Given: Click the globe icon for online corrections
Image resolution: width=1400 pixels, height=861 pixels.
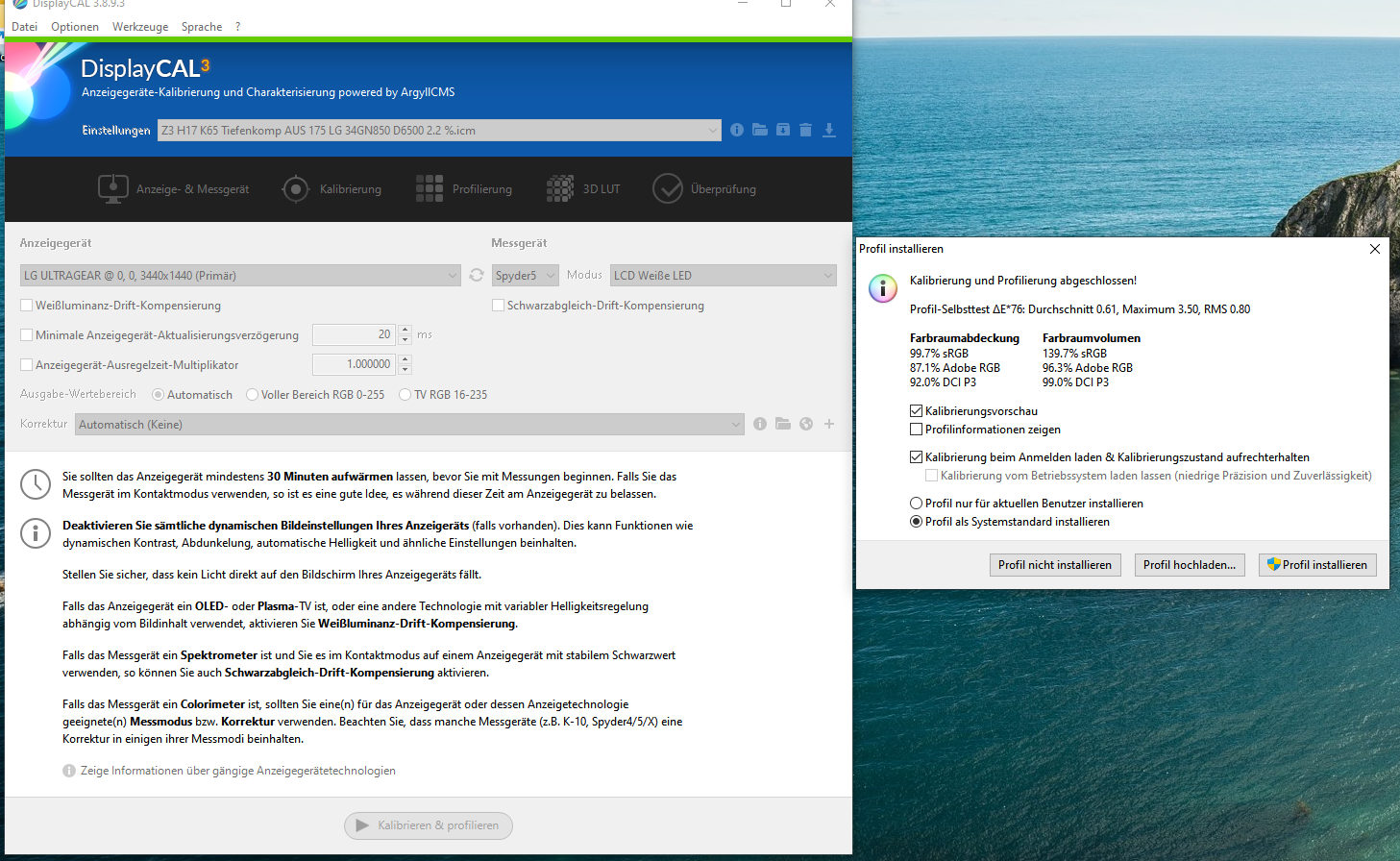Looking at the screenshot, I should tap(806, 424).
